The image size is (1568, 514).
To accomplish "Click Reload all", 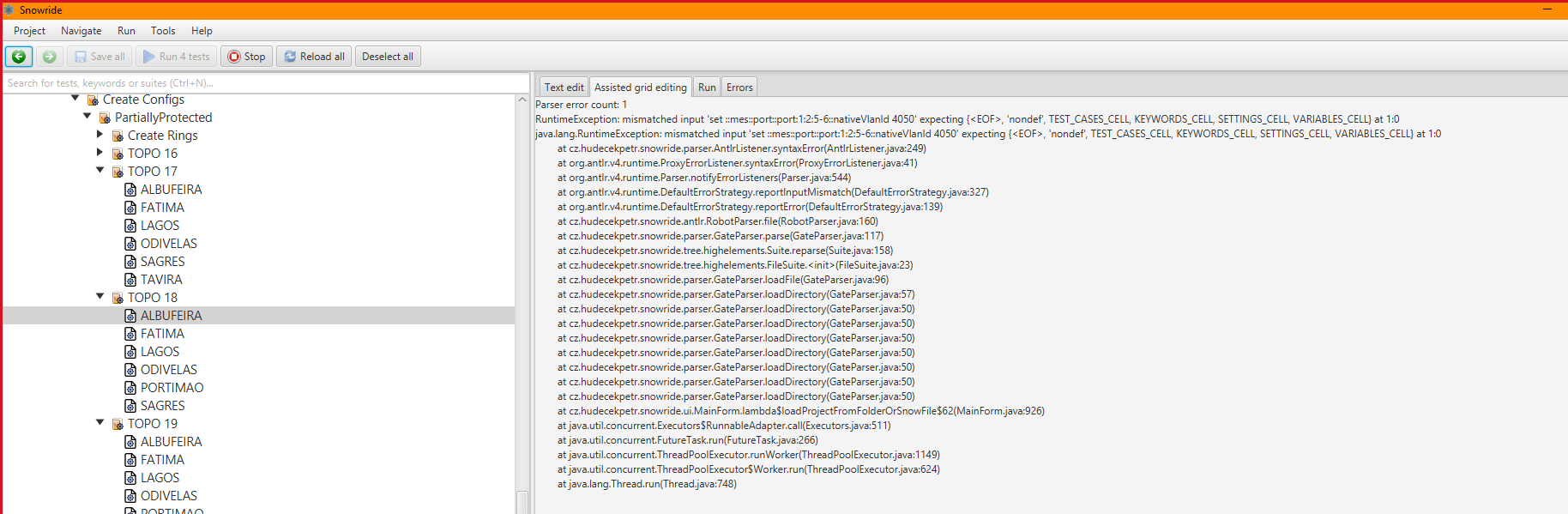I will pos(314,57).
